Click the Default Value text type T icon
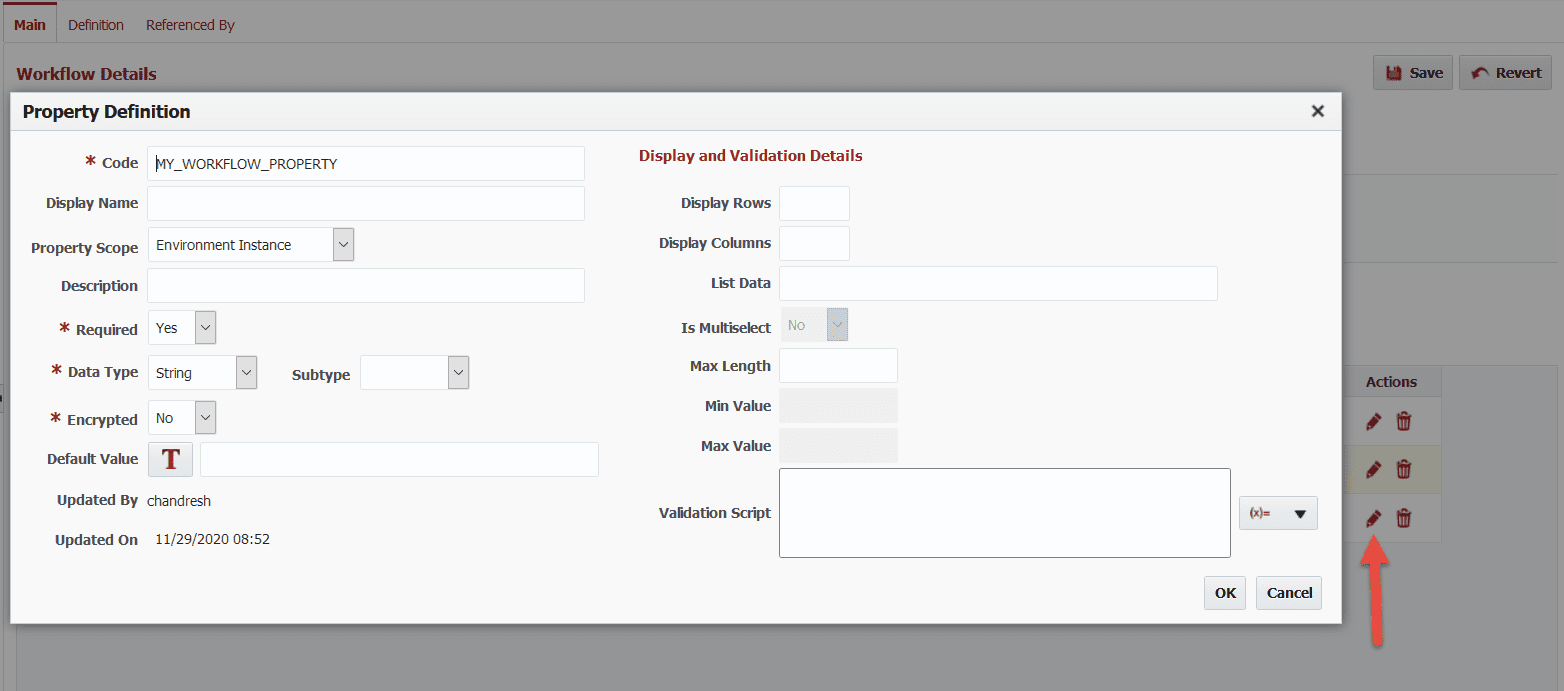Image resolution: width=1564 pixels, height=691 pixels. point(171,459)
